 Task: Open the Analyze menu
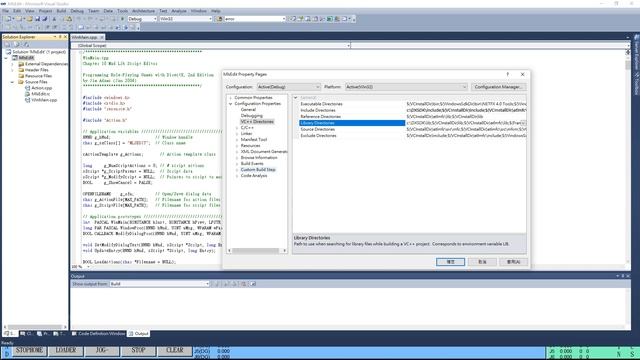tap(179, 11)
